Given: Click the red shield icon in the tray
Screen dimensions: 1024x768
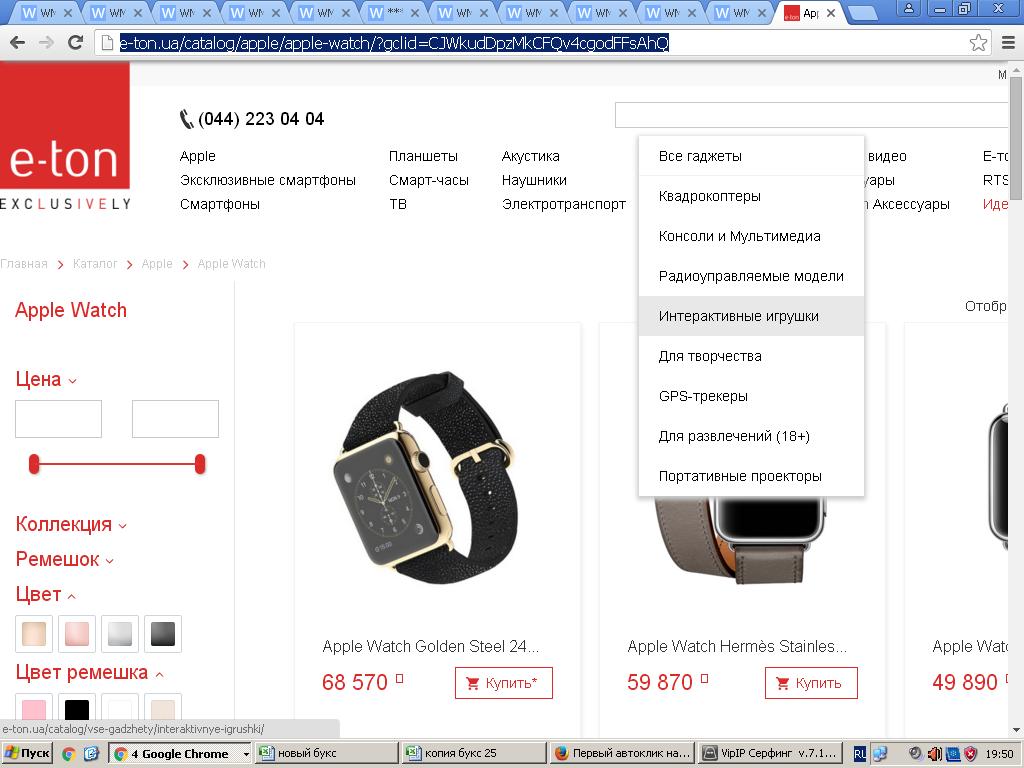Looking at the screenshot, I should pos(971,754).
